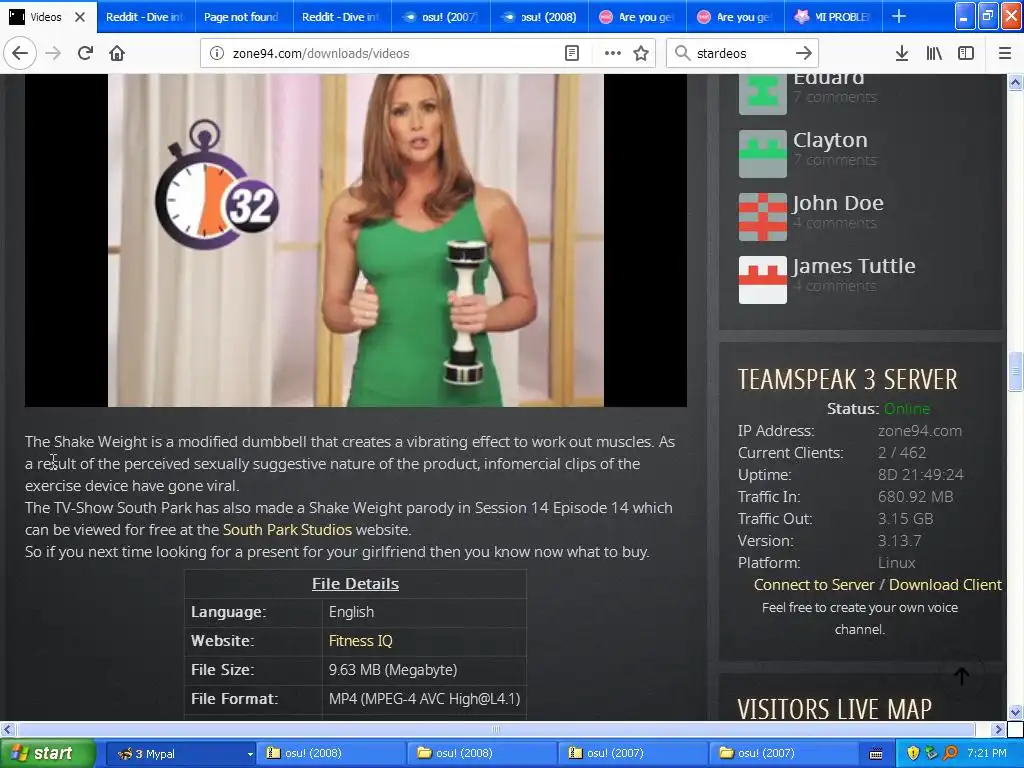The image size is (1024, 768).
Task: Open Eduard's green avatar
Action: tap(762, 94)
